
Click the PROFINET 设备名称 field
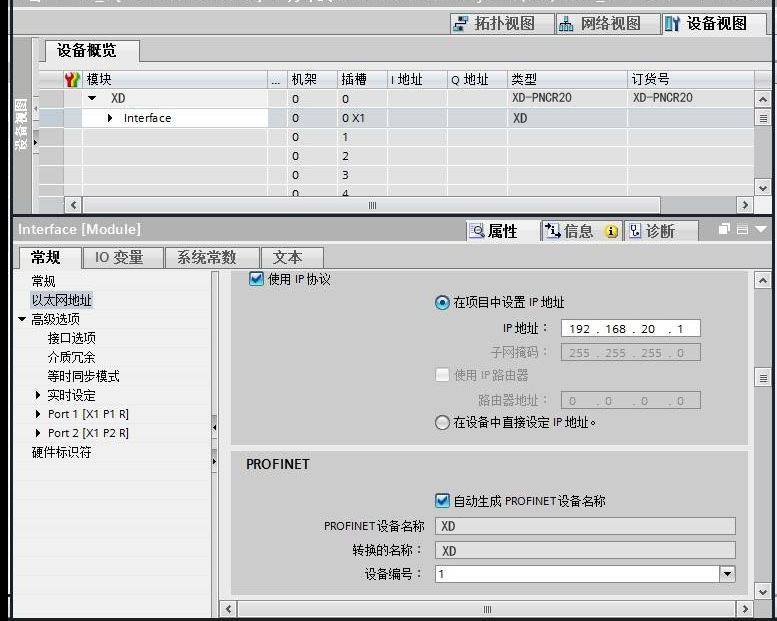pyautogui.click(x=585, y=526)
